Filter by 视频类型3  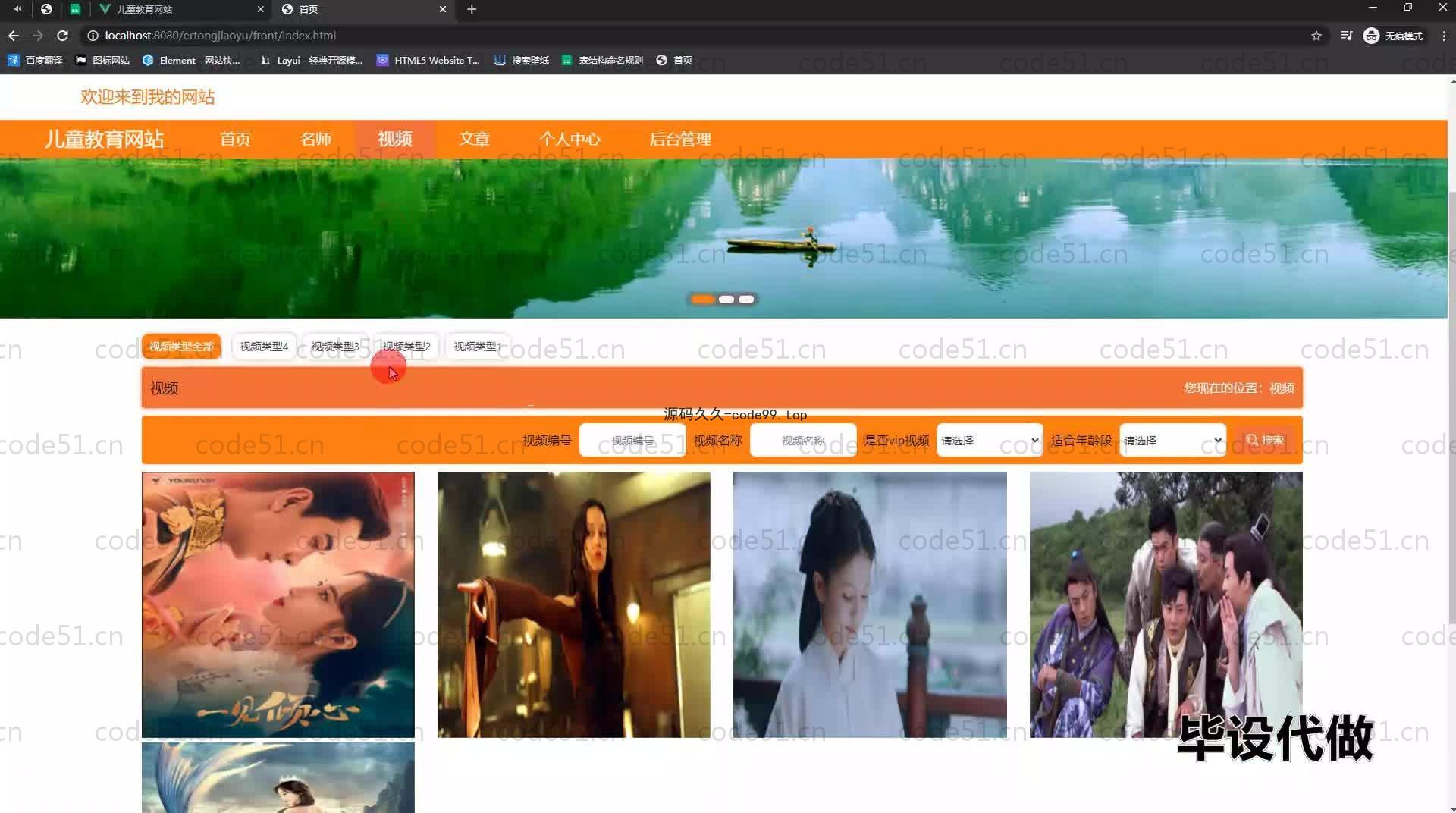(x=335, y=347)
